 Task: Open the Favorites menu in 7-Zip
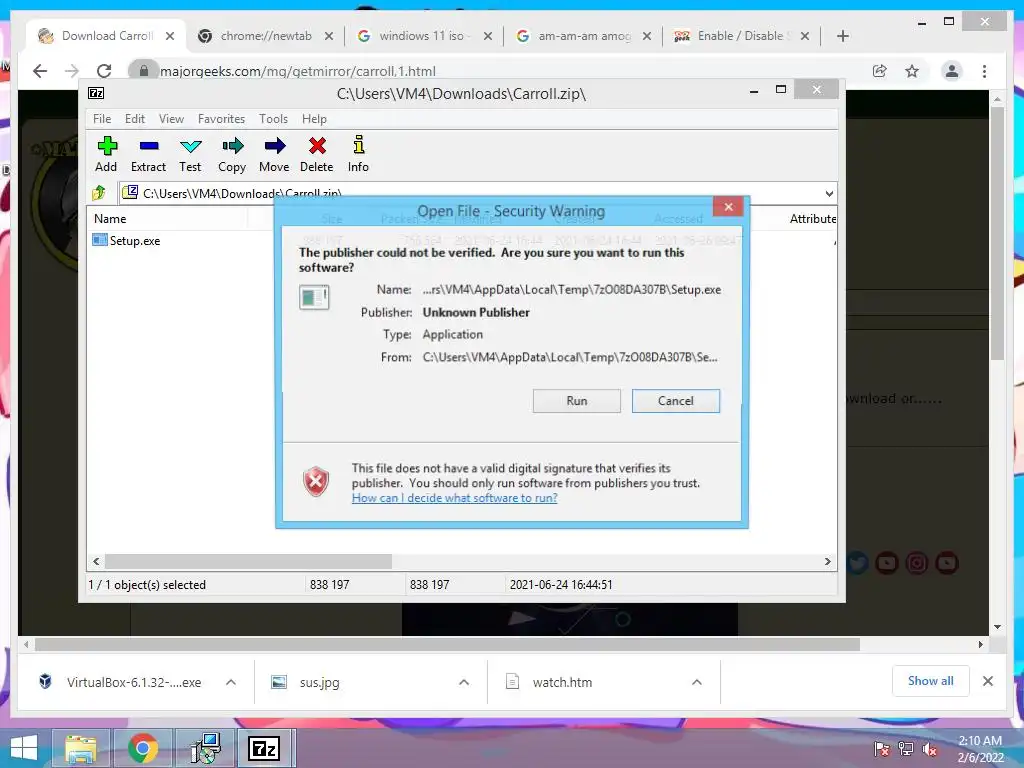coord(221,119)
